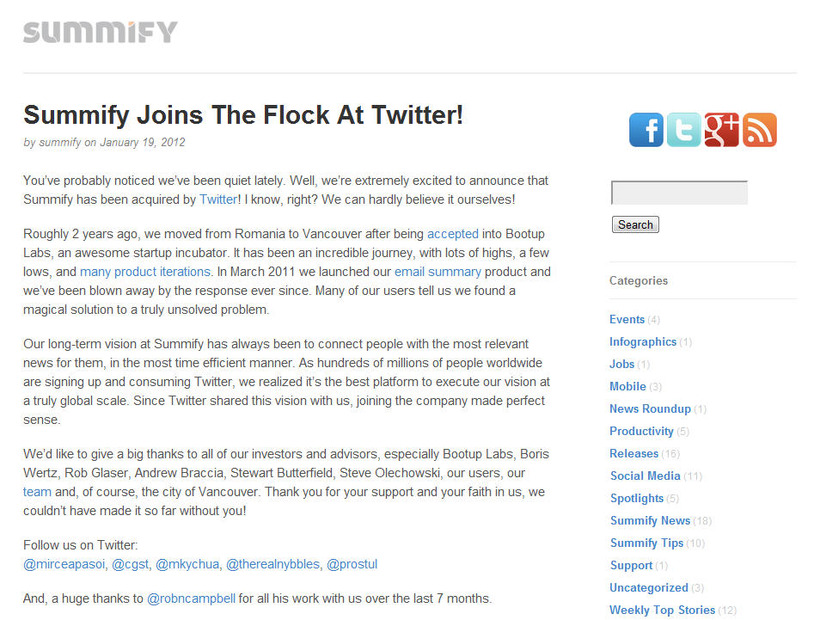Follow the Twitter link in first paragraph
This screenshot has height=620, width=820.
point(219,200)
